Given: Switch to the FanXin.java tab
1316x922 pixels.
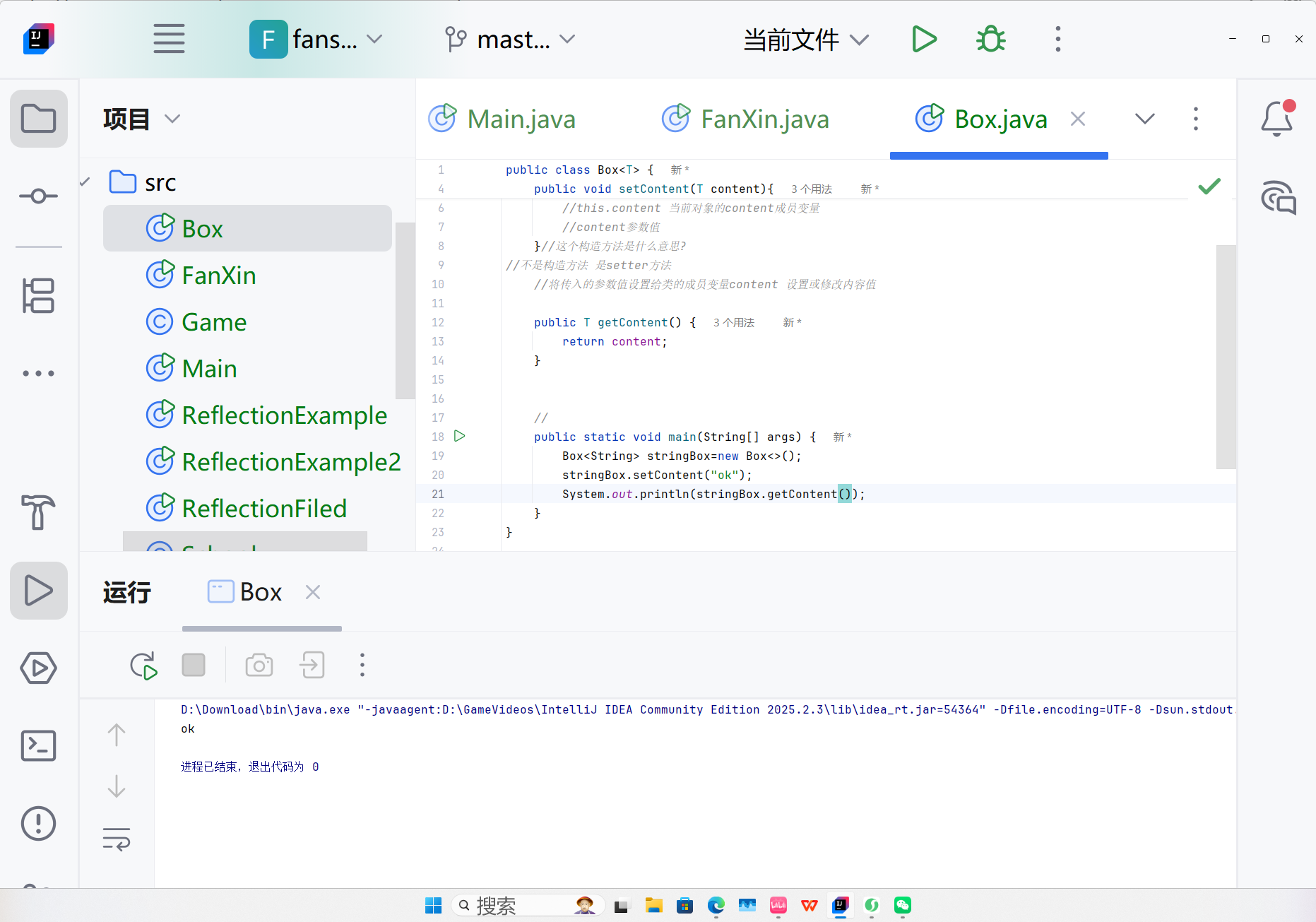Looking at the screenshot, I should [746, 119].
